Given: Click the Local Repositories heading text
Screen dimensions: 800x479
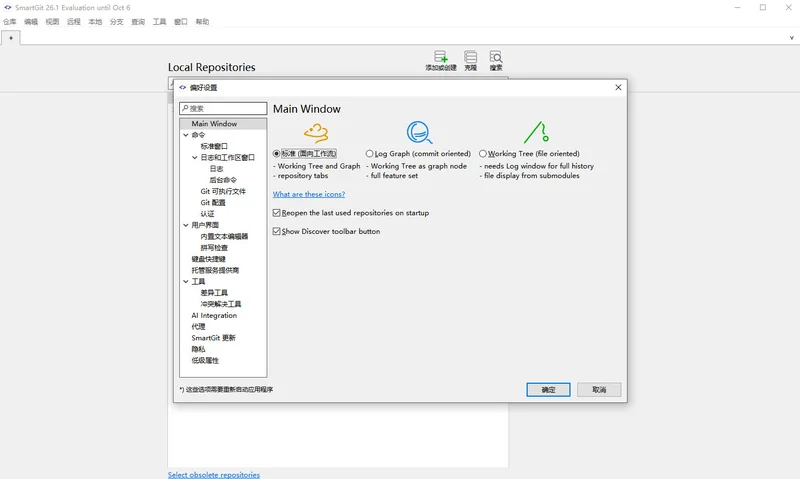Looking at the screenshot, I should click(x=212, y=67).
